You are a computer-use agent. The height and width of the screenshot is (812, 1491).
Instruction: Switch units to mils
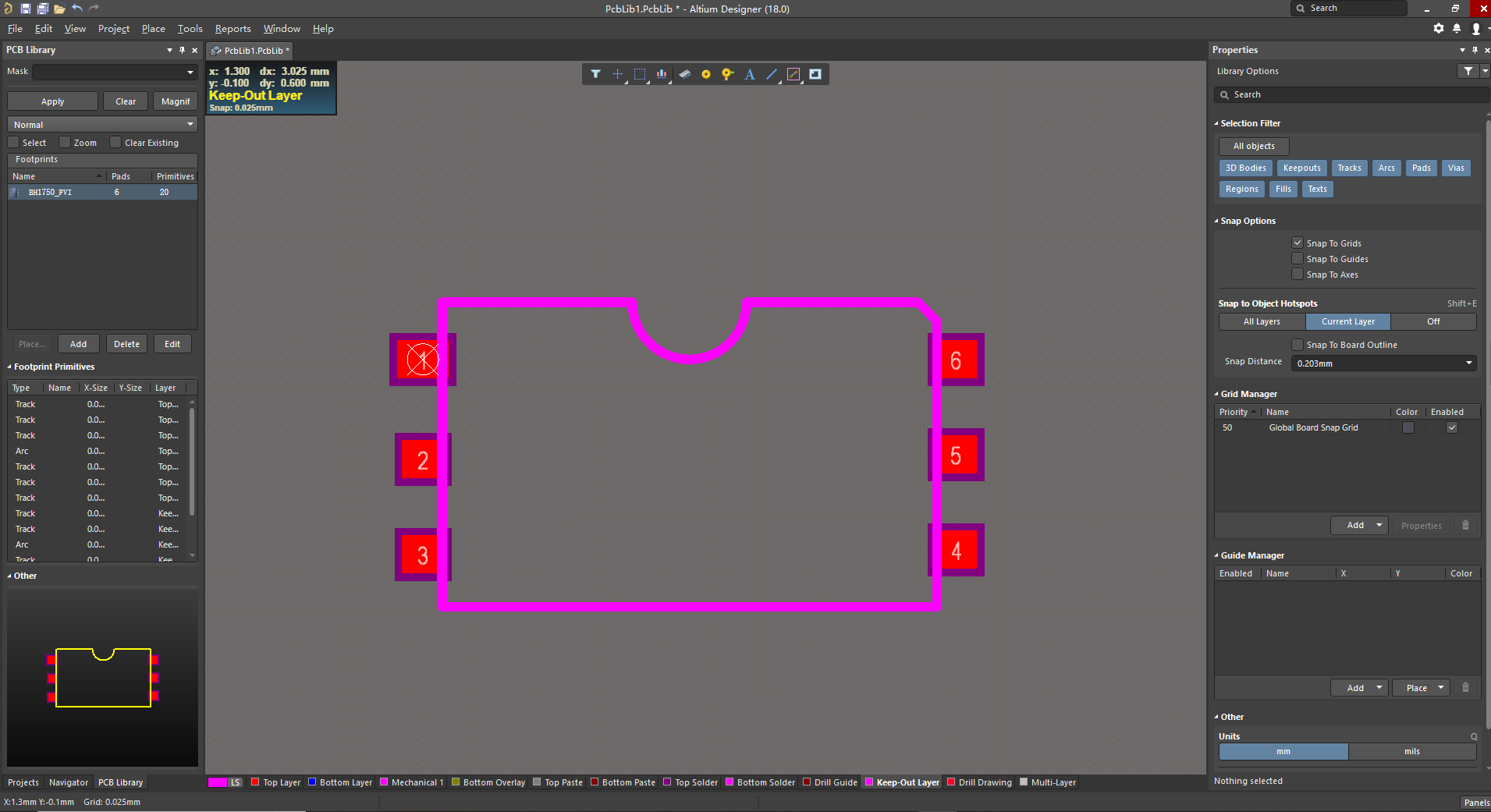pyautogui.click(x=1411, y=751)
